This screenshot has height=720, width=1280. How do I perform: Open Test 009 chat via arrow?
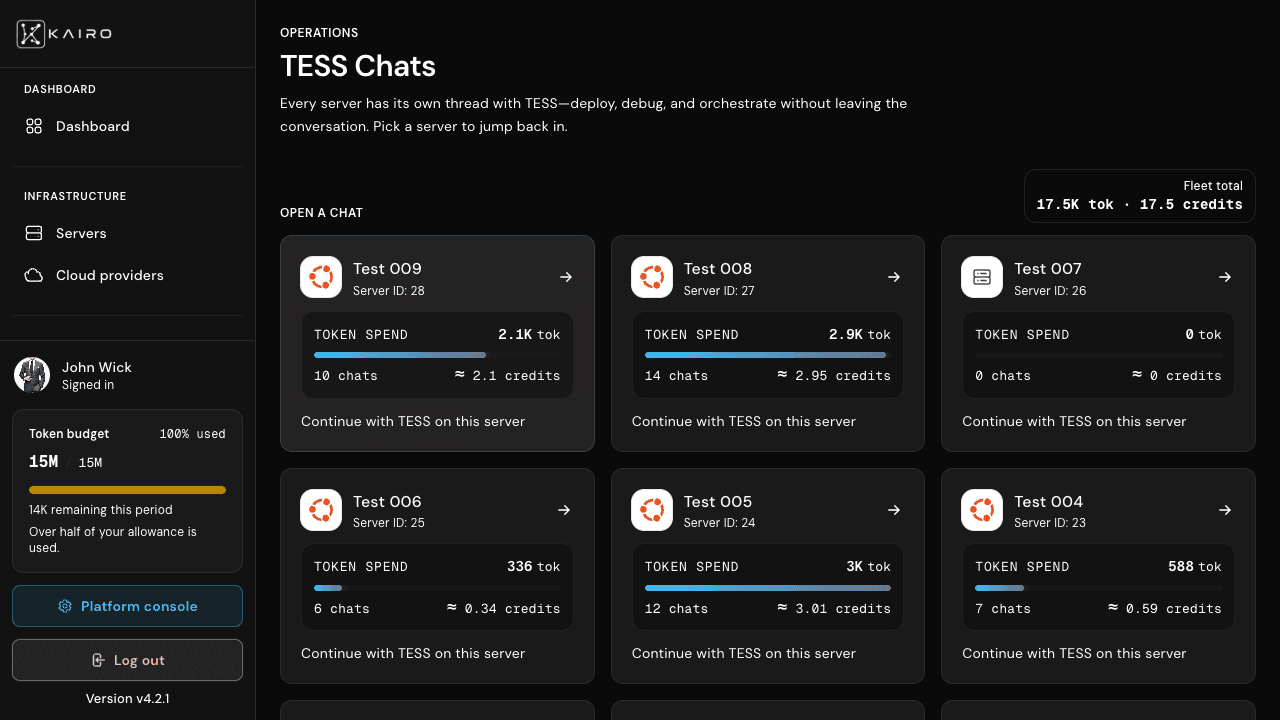[x=566, y=277]
